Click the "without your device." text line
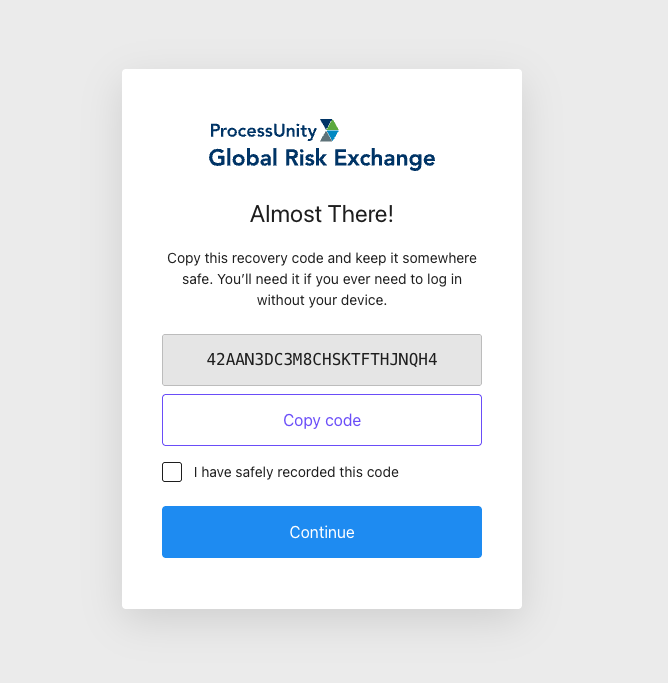The height and width of the screenshot is (683, 668). [x=322, y=300]
